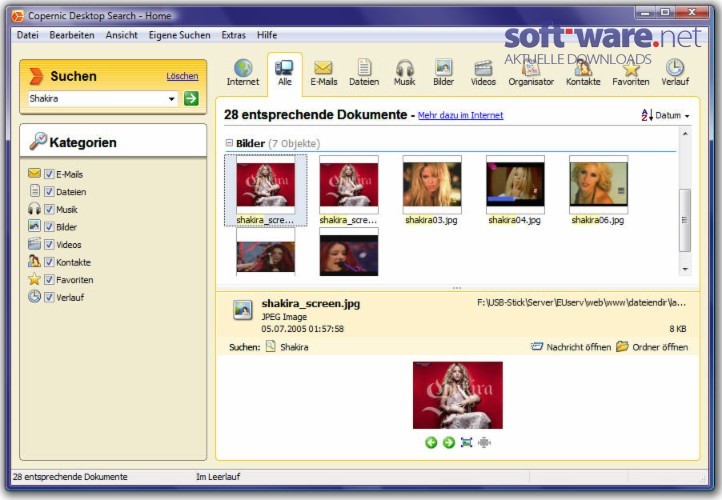Click the previous image green arrow

click(x=431, y=442)
